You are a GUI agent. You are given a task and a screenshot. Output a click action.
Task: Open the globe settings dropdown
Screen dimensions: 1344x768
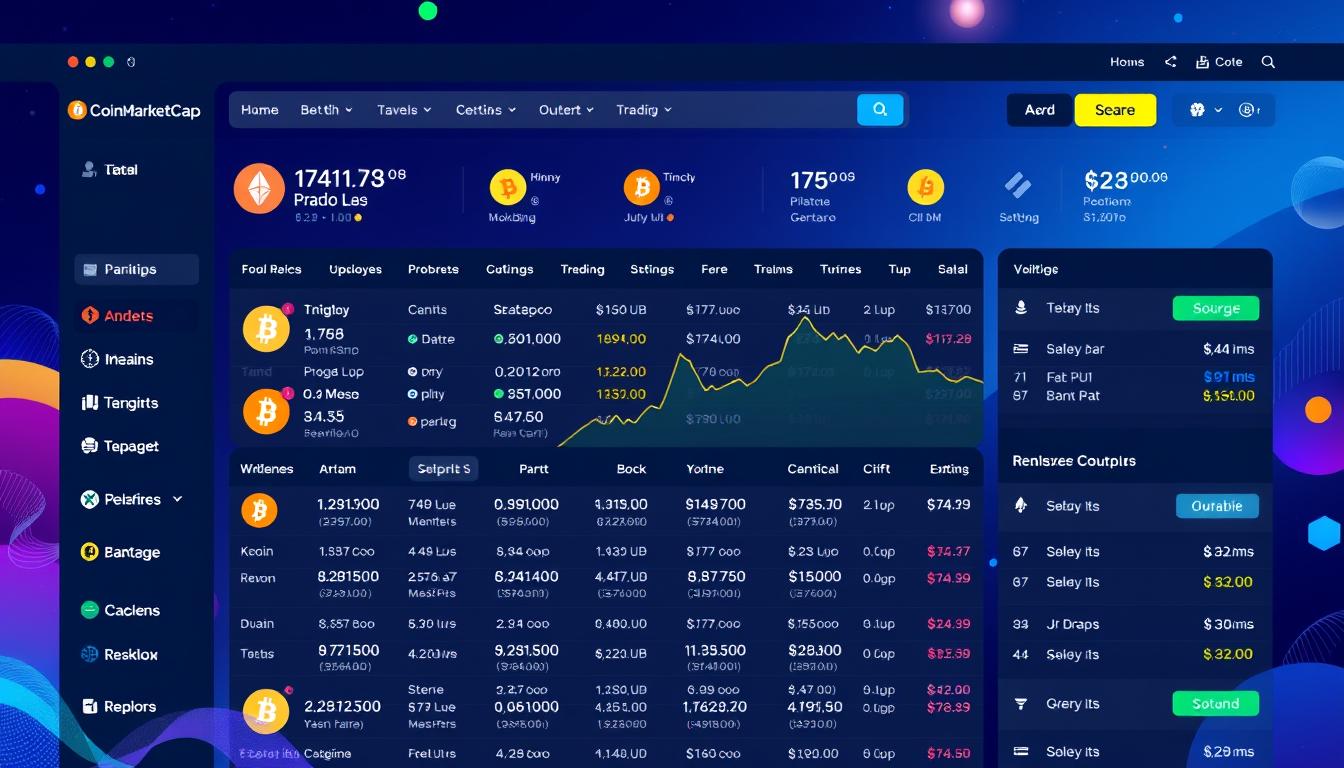1205,110
